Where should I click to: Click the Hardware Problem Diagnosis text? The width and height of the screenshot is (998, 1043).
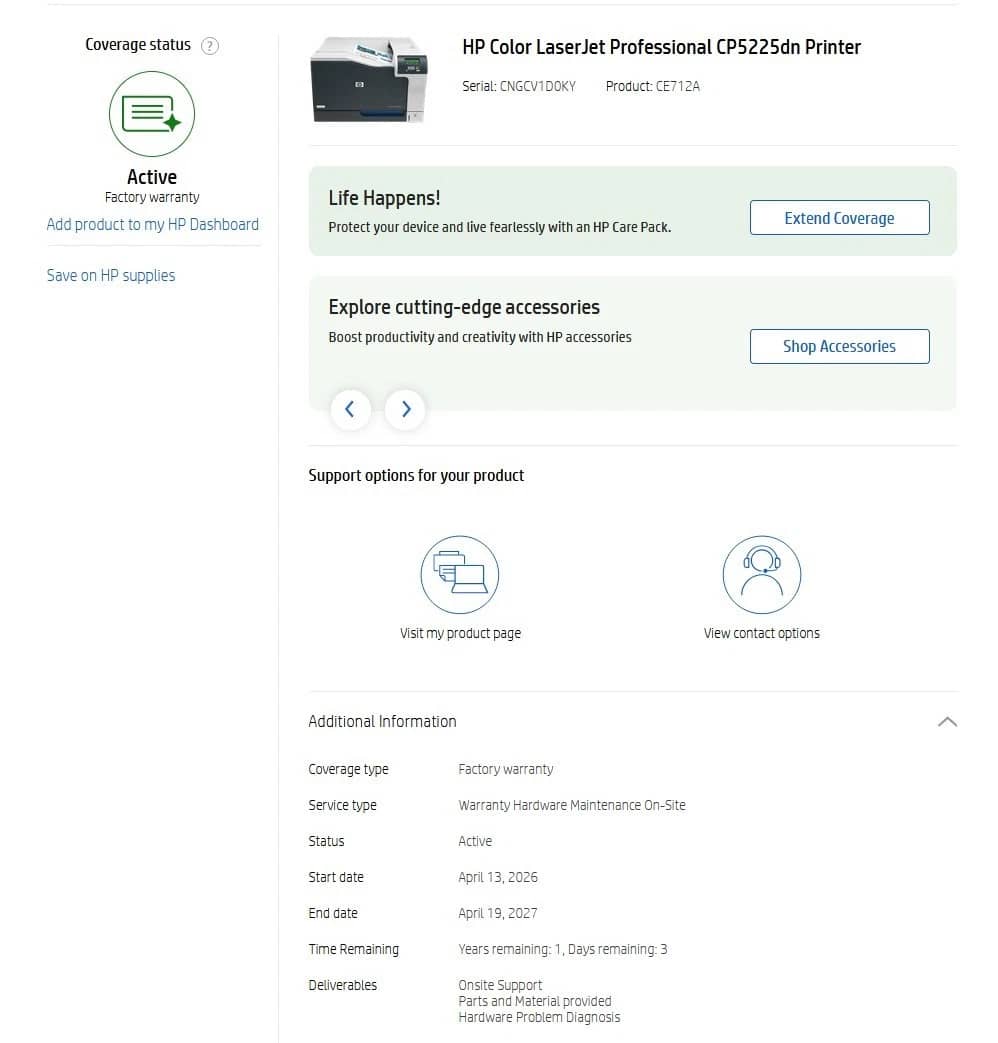coord(539,1017)
